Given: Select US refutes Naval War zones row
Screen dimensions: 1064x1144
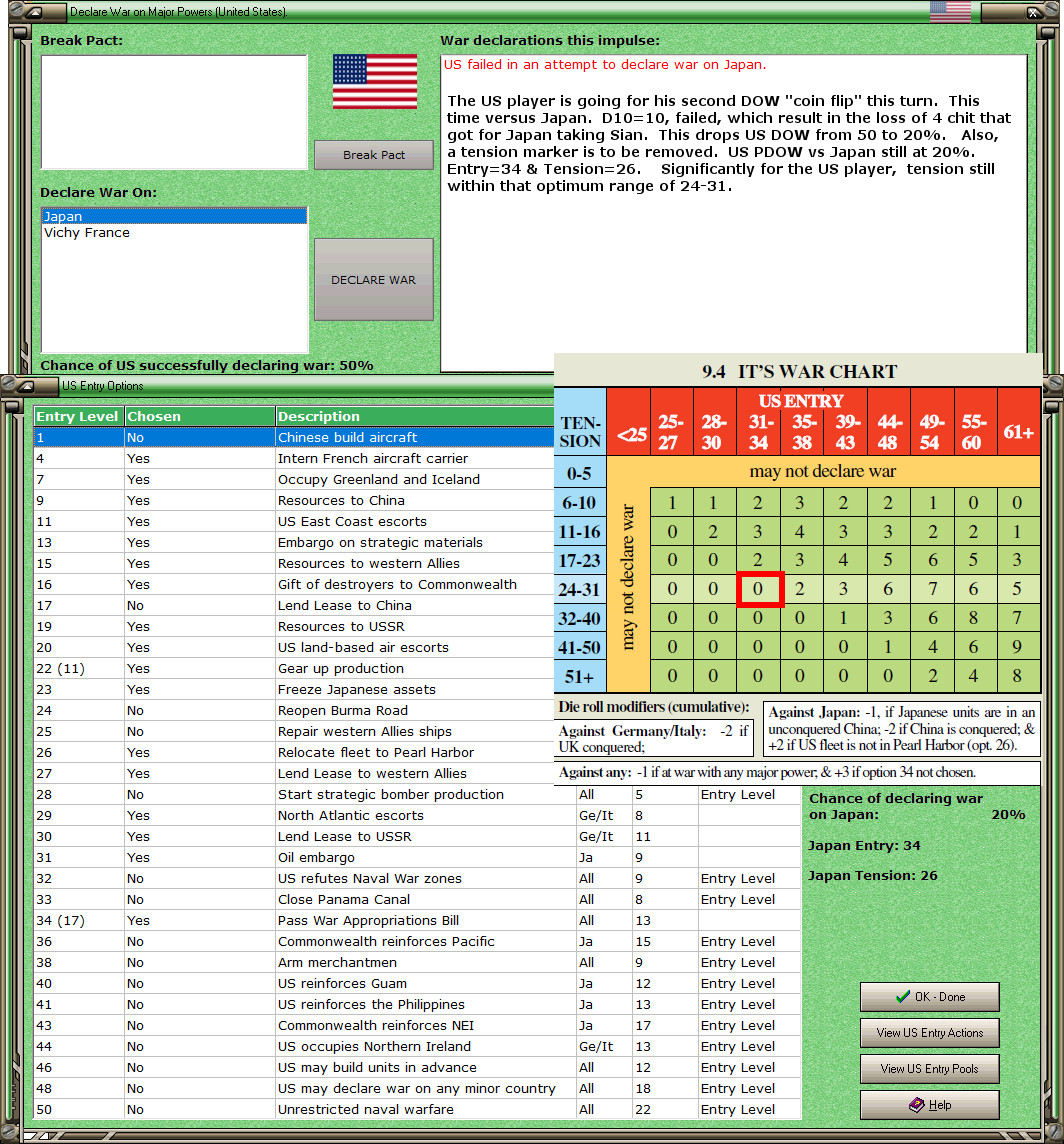Looking at the screenshot, I should click(417, 878).
